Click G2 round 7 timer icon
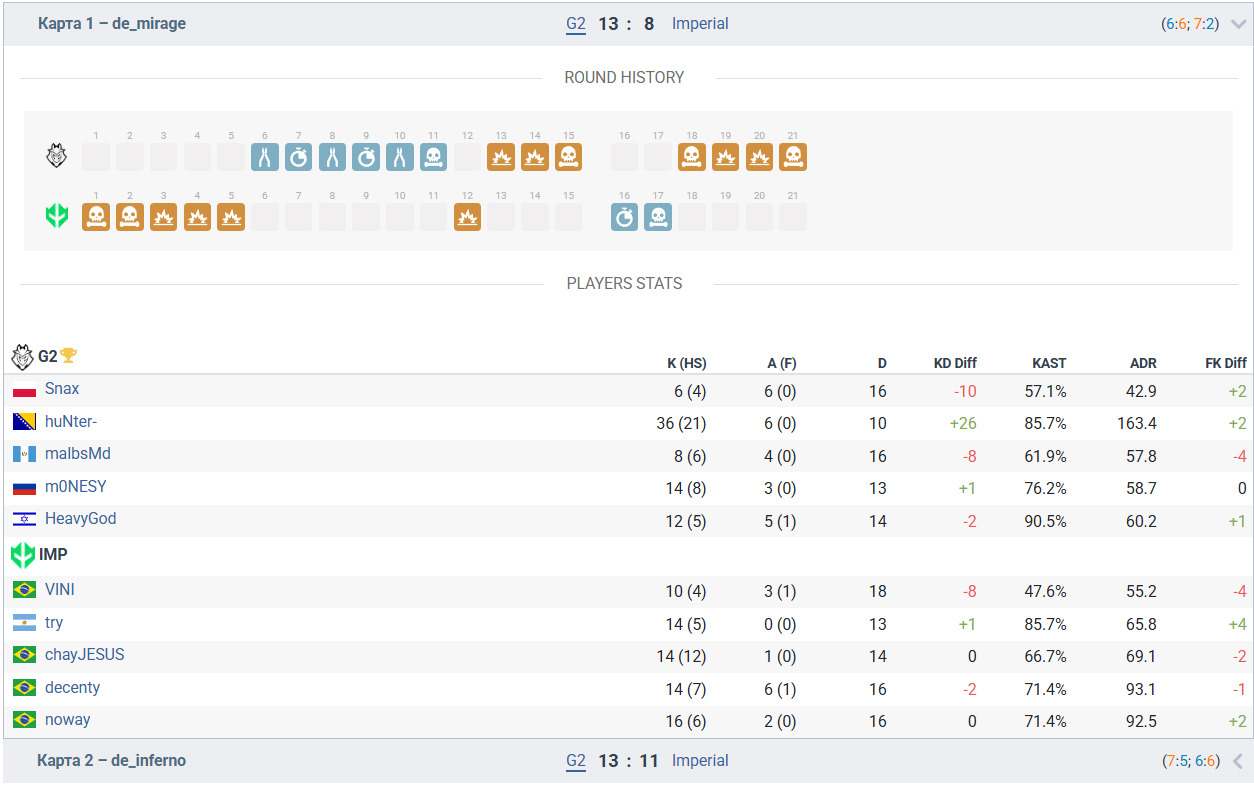The height and width of the screenshot is (787, 1254). [299, 157]
